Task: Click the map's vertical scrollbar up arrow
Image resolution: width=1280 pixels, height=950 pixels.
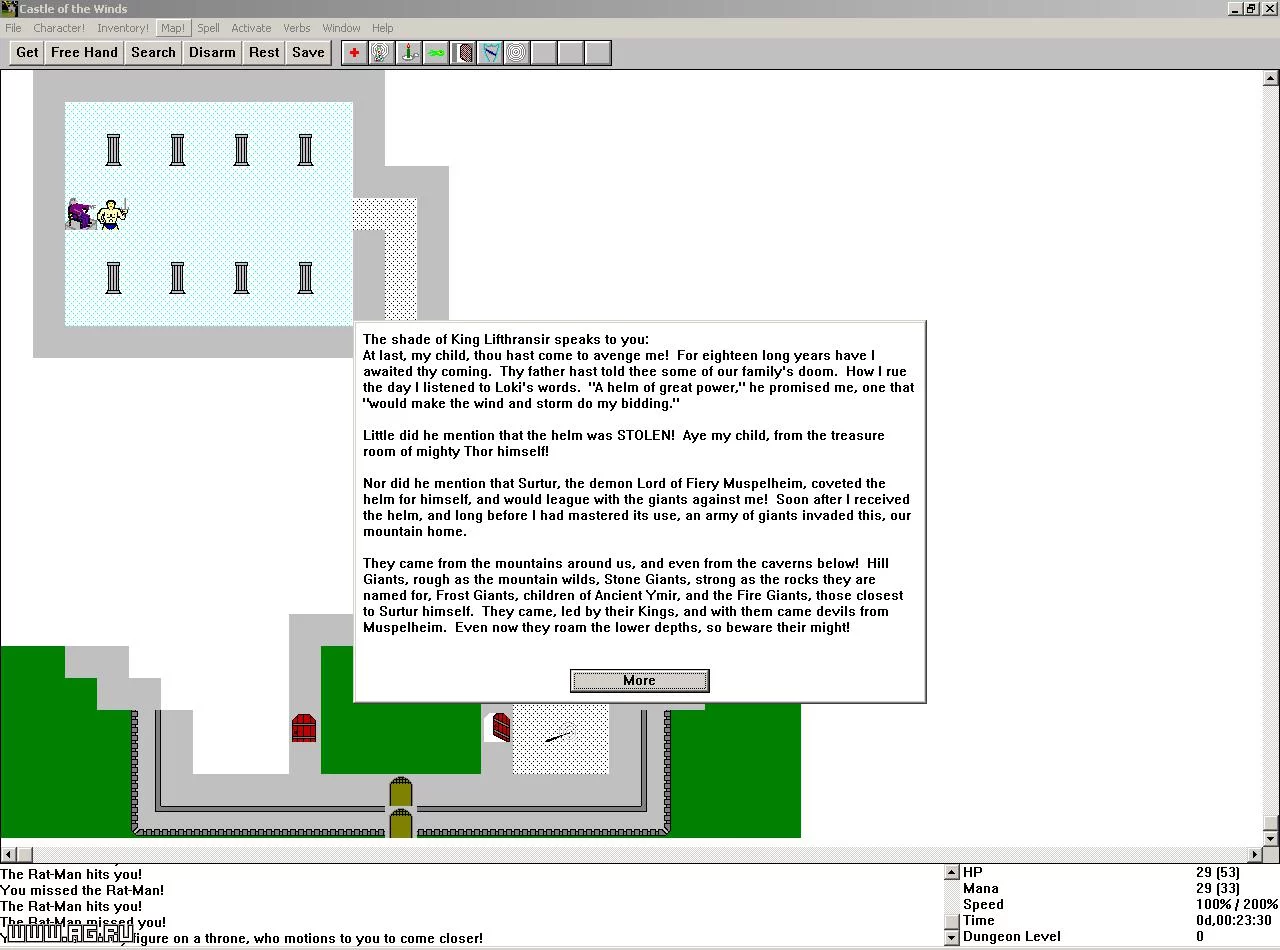Action: [1271, 78]
